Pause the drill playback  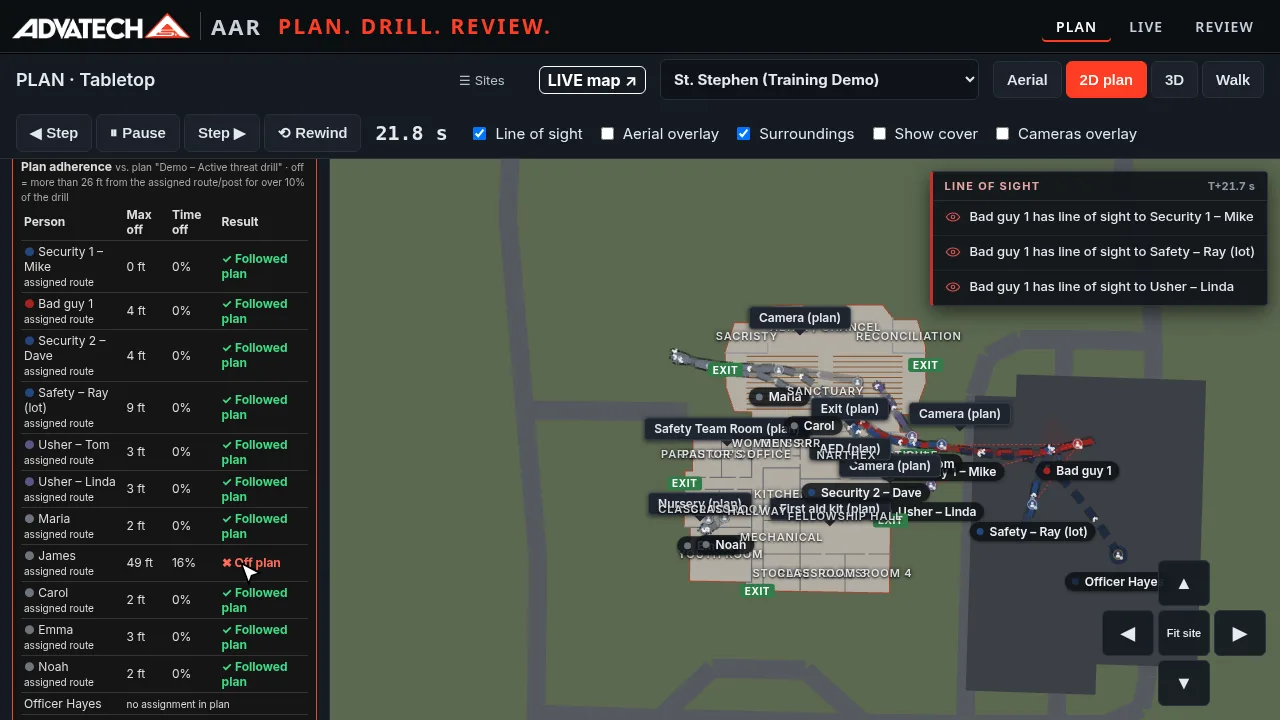pos(138,133)
